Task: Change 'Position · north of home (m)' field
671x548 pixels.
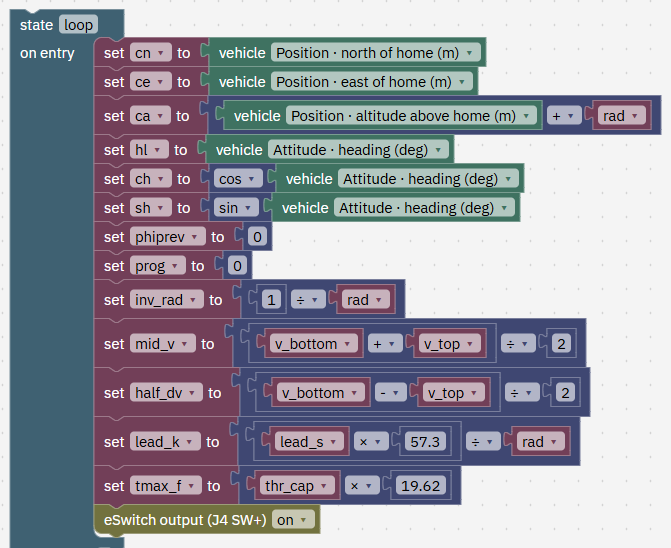Action: coord(375,53)
